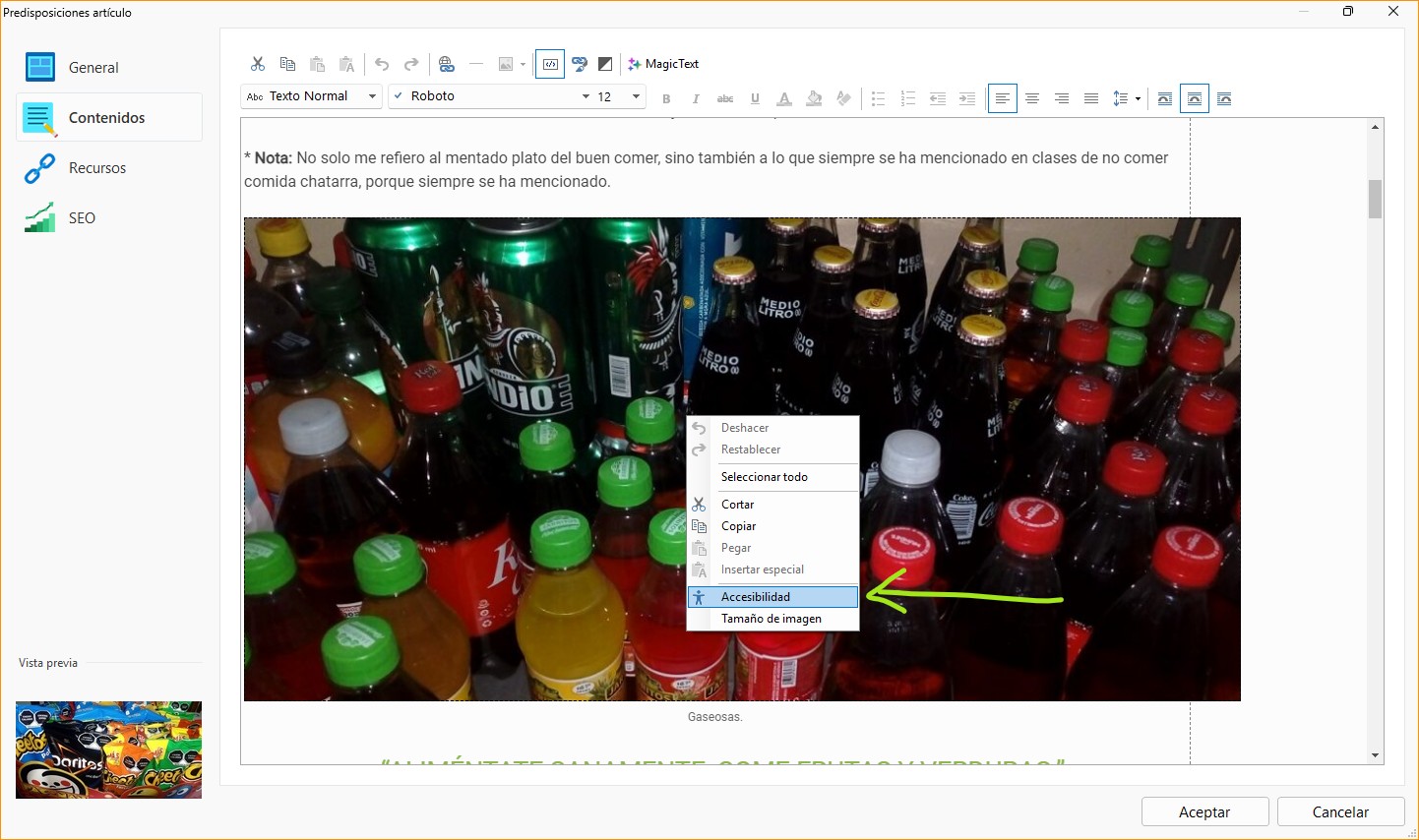Image resolution: width=1419 pixels, height=840 pixels.
Task: Center align the text
Action: pyautogui.click(x=1032, y=98)
